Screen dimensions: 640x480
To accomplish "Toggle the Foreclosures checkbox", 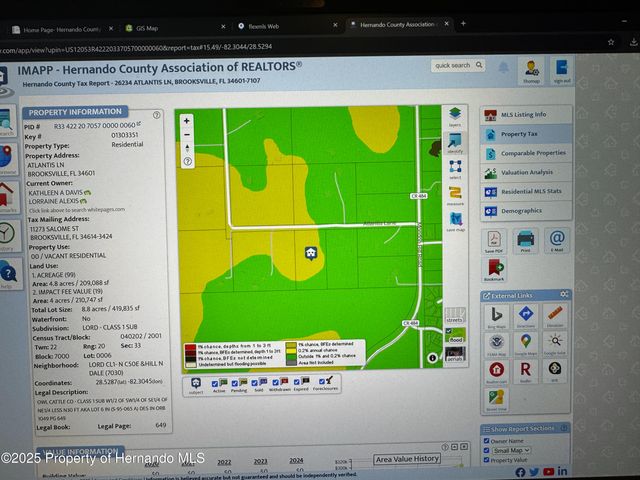I will 324,381.
